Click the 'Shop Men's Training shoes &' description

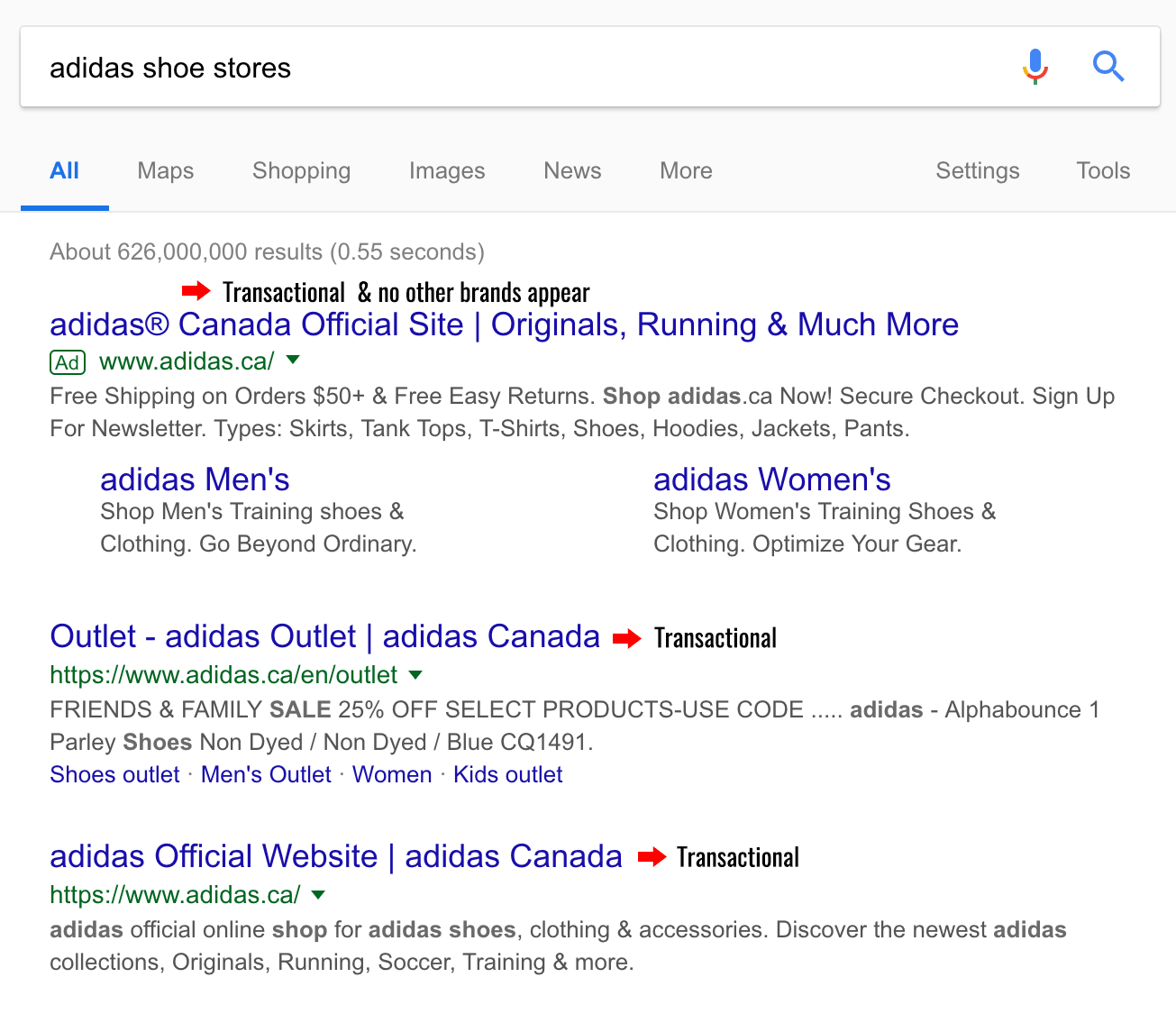tap(258, 527)
